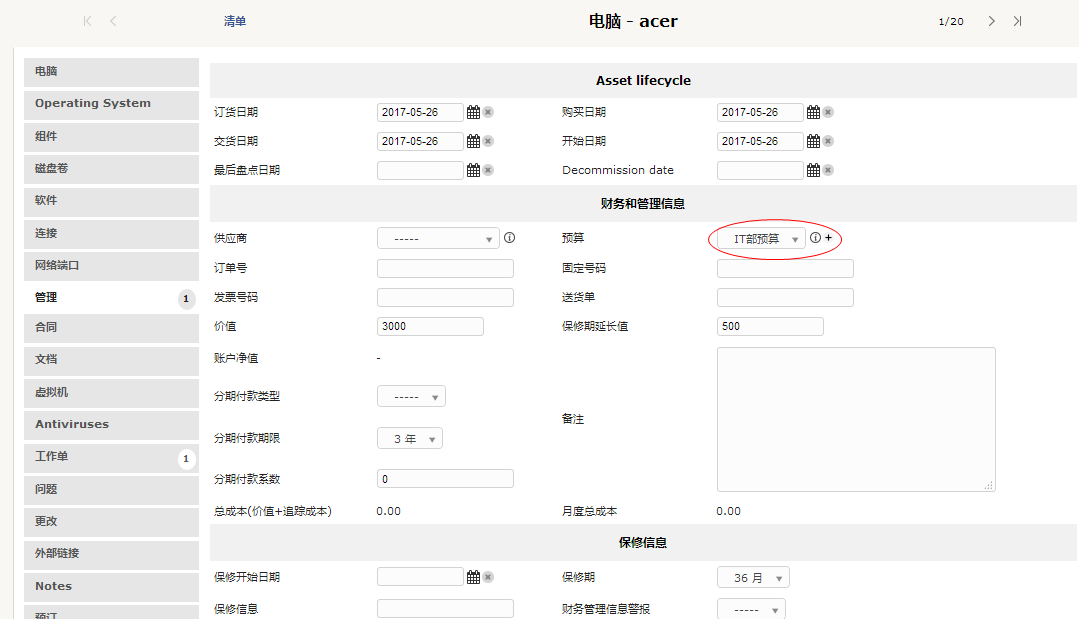This screenshot has width=1079, height=619.
Task: Open the 问题 tab
Action: (x=111, y=489)
